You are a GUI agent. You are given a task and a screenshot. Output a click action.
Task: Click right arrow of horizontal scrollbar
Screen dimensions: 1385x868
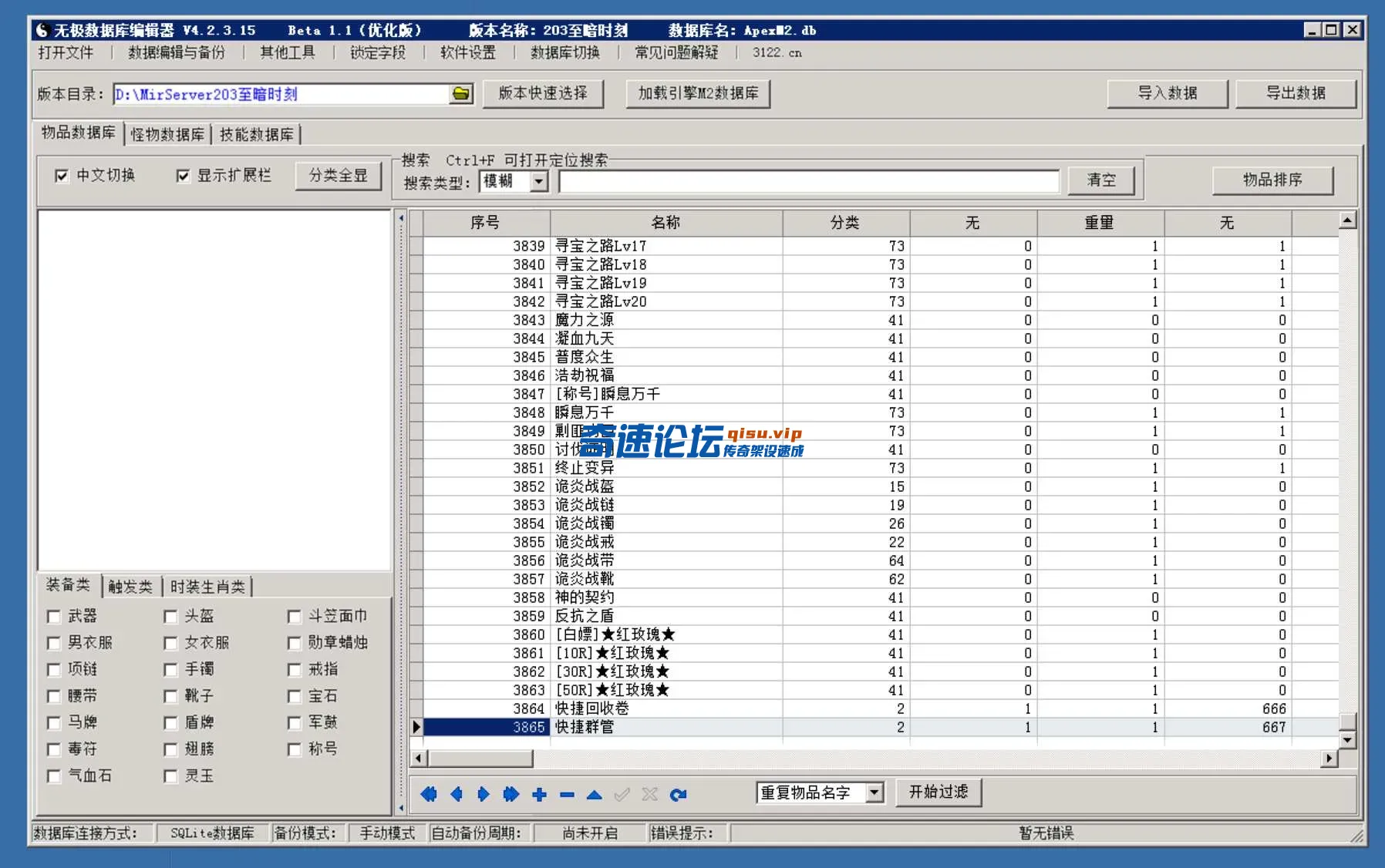[1329, 759]
